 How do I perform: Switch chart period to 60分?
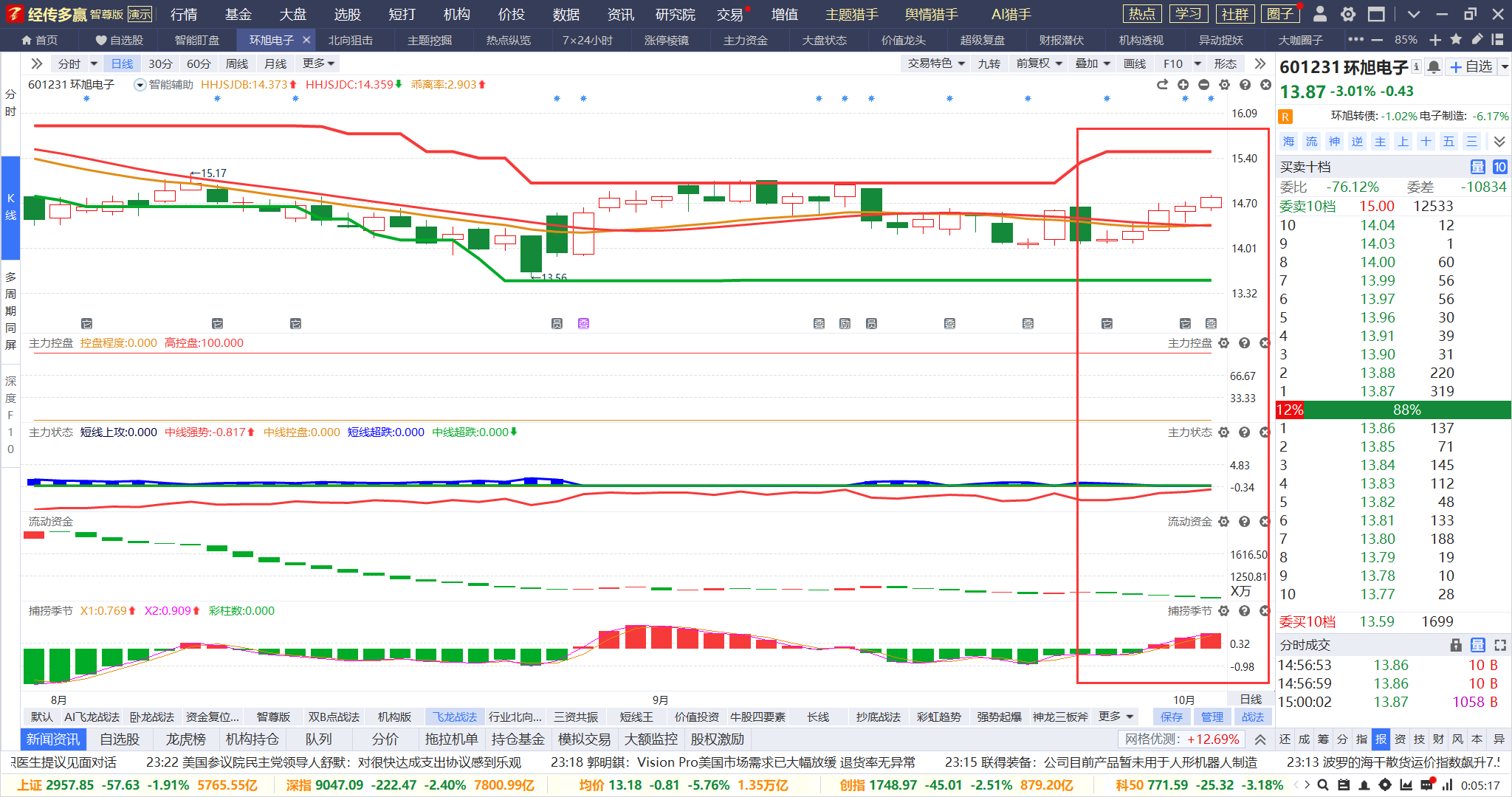[199, 64]
